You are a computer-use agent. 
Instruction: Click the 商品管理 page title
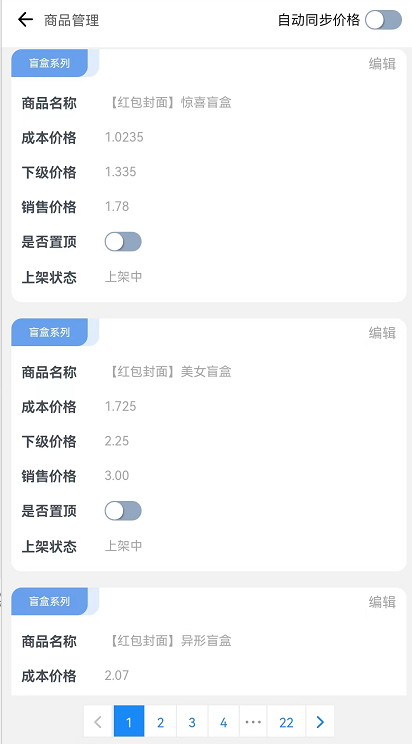[72, 20]
